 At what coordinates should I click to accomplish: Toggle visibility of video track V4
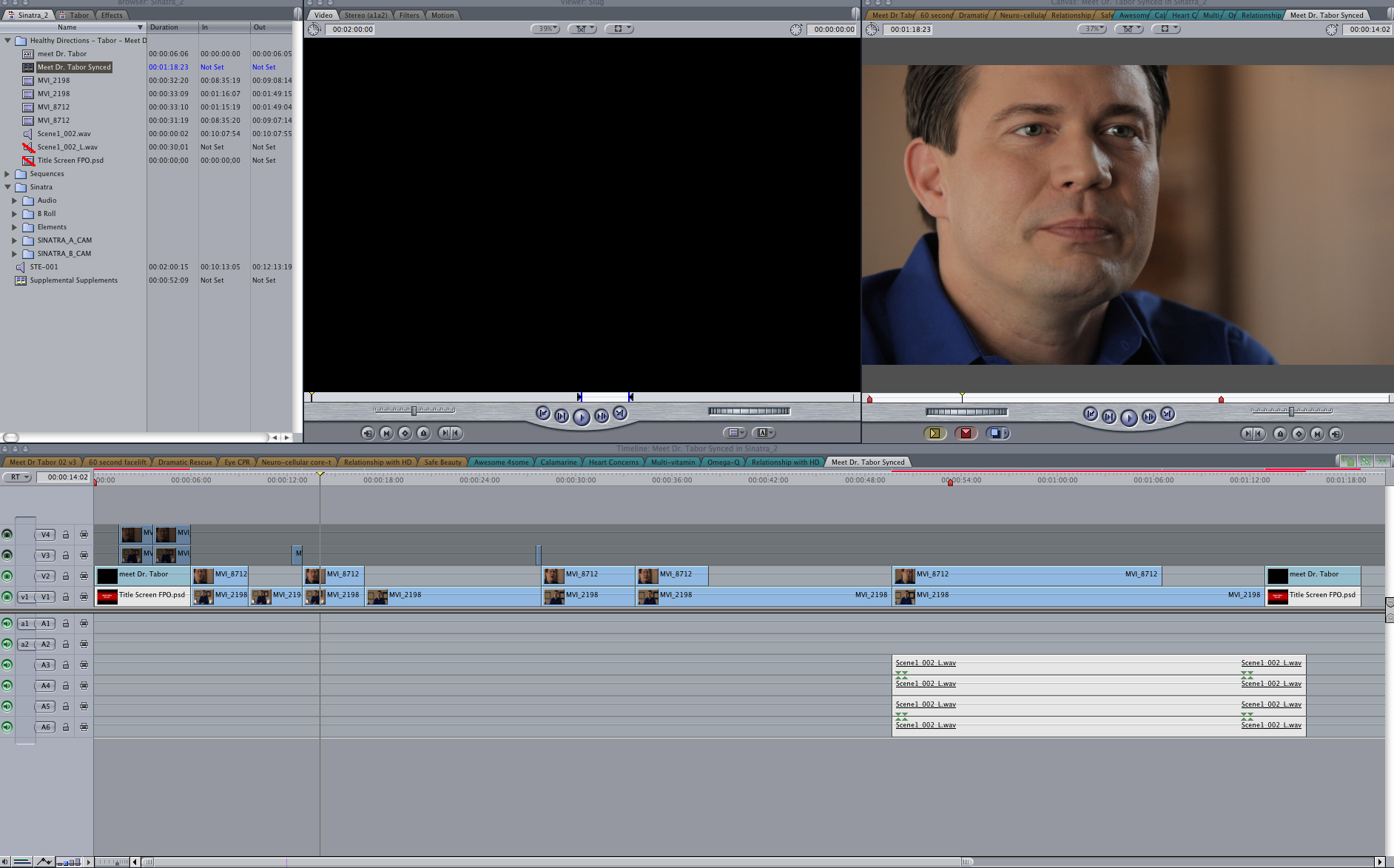[7, 534]
